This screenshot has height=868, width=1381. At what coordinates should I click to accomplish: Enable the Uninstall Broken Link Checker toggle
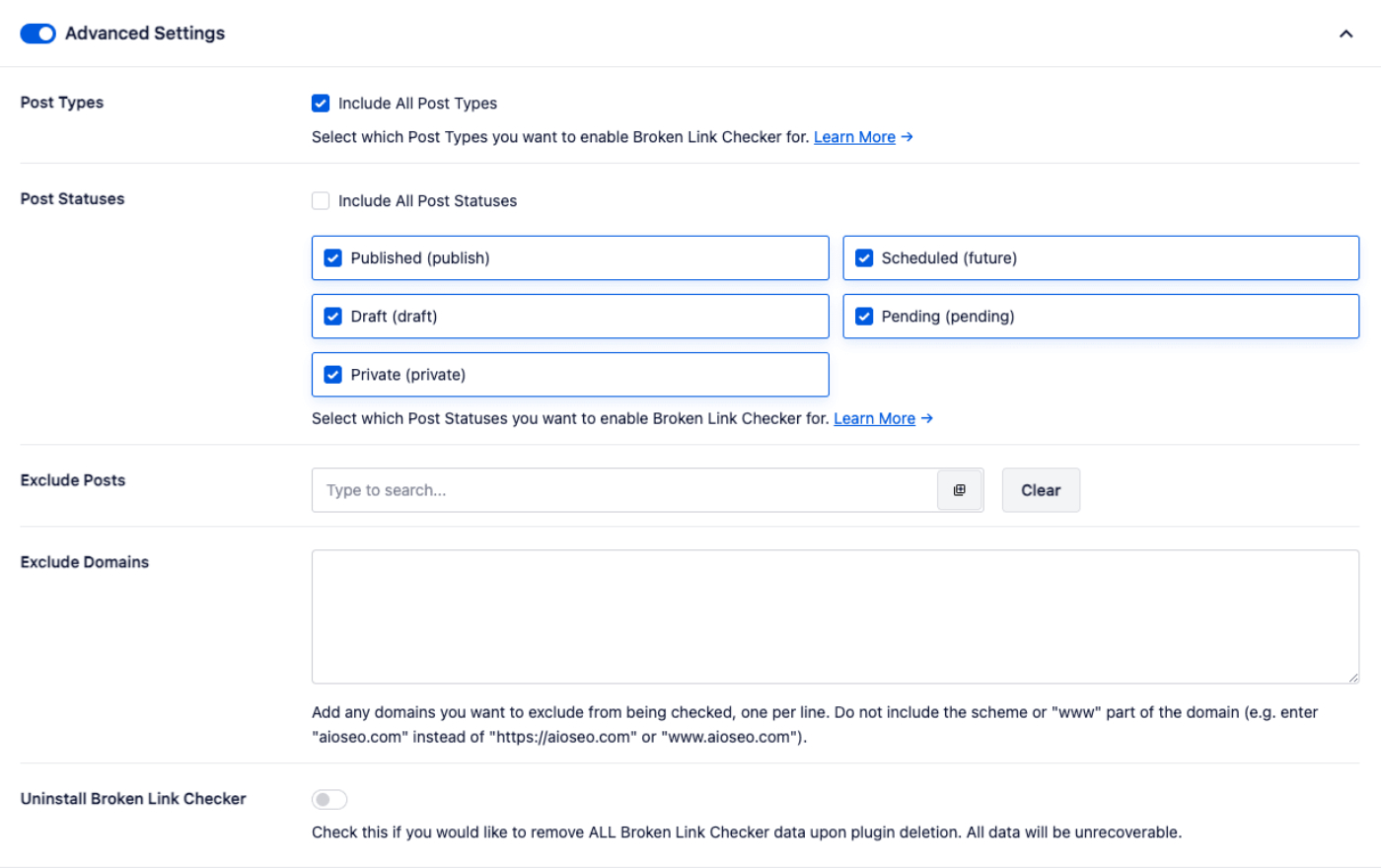[x=329, y=799]
